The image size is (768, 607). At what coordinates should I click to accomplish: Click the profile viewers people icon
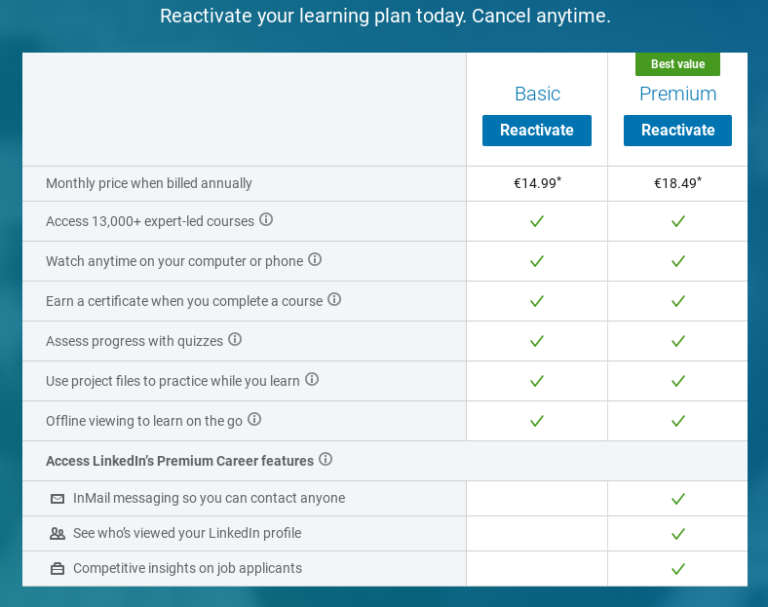point(57,534)
